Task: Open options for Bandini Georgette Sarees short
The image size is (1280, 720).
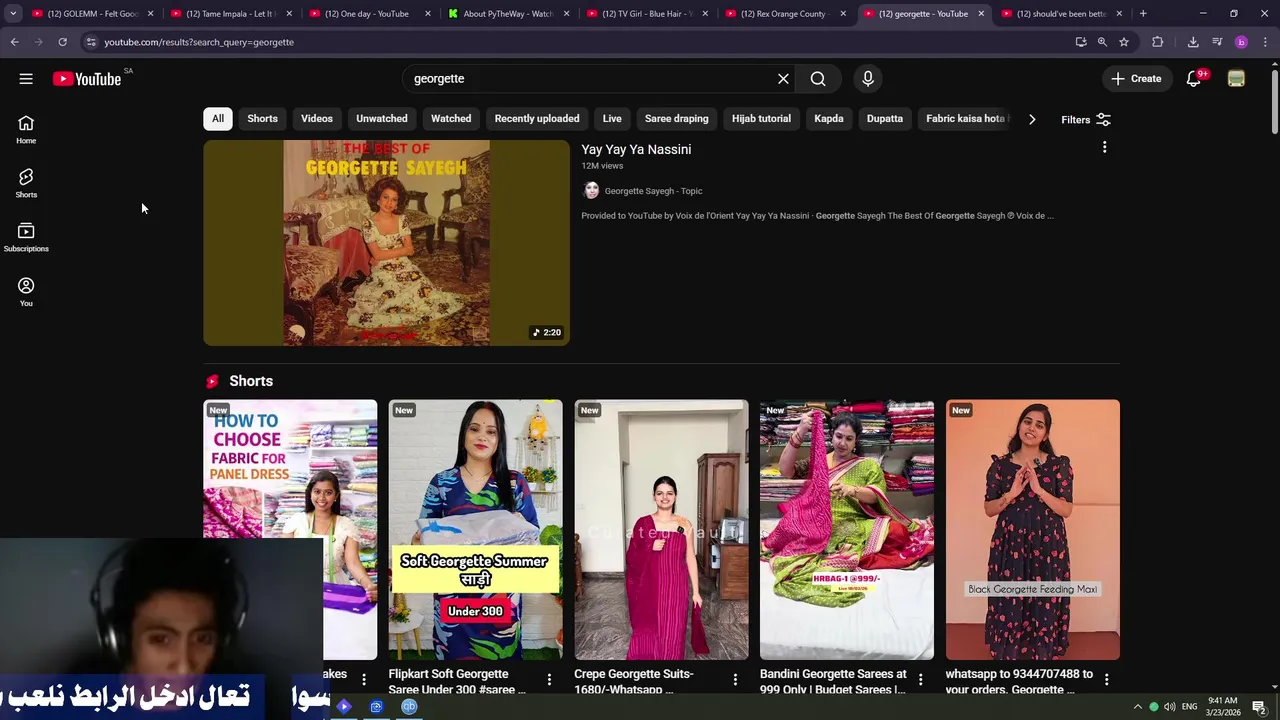Action: [921, 680]
